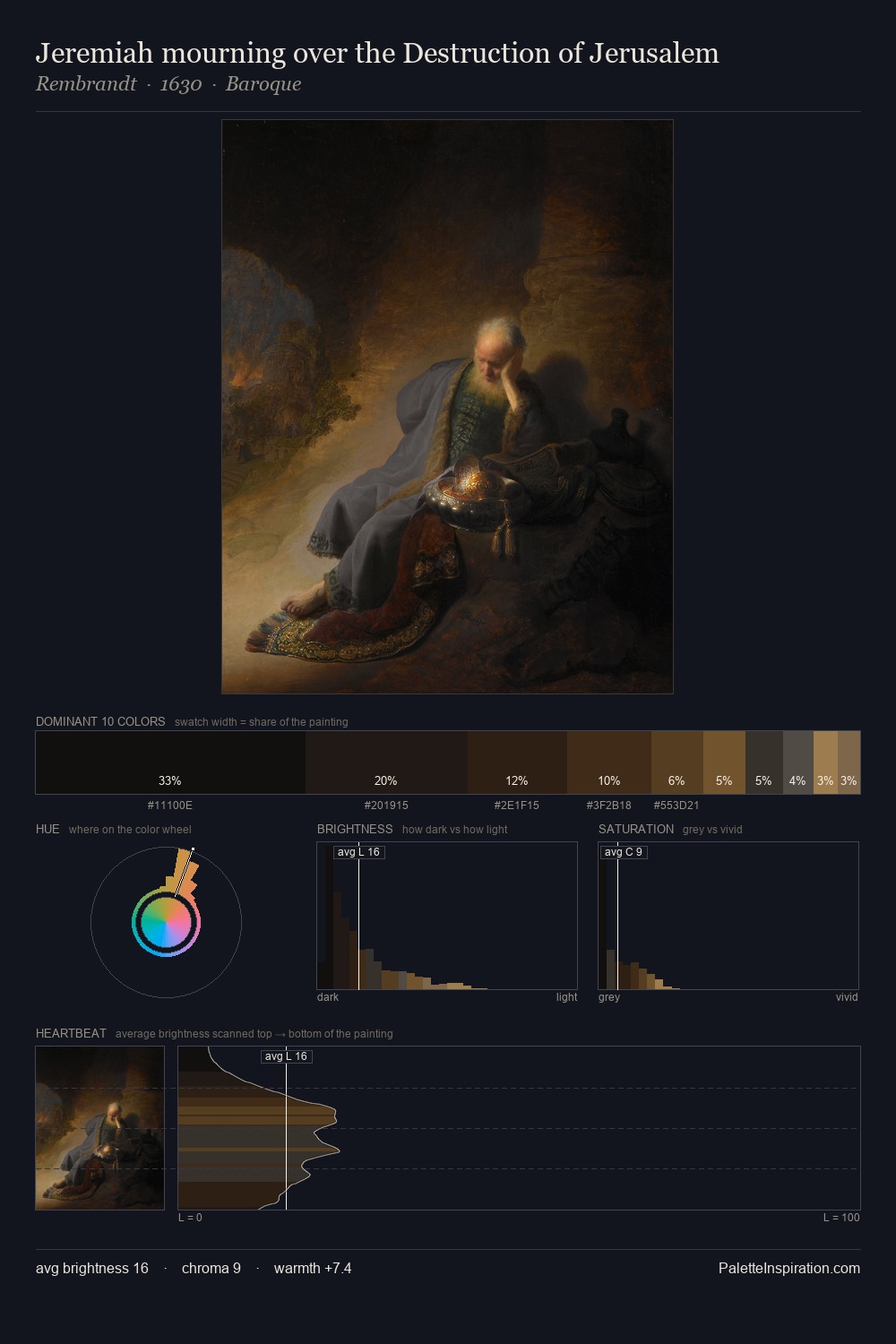Click the 'dark' axis label
The width and height of the screenshot is (896, 1344).
pyautogui.click(x=328, y=997)
